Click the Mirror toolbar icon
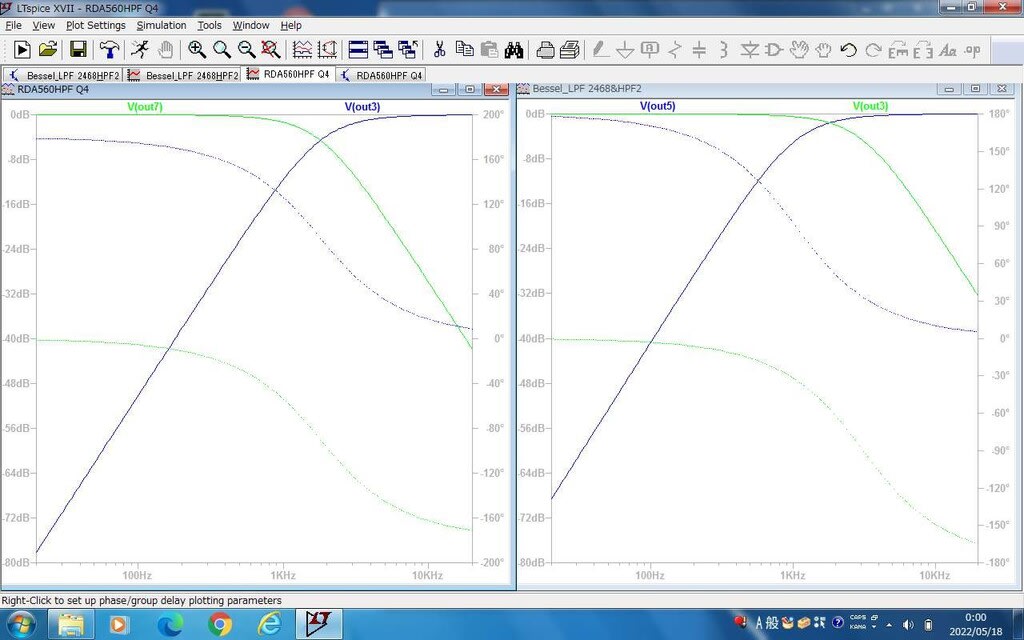 click(x=923, y=50)
